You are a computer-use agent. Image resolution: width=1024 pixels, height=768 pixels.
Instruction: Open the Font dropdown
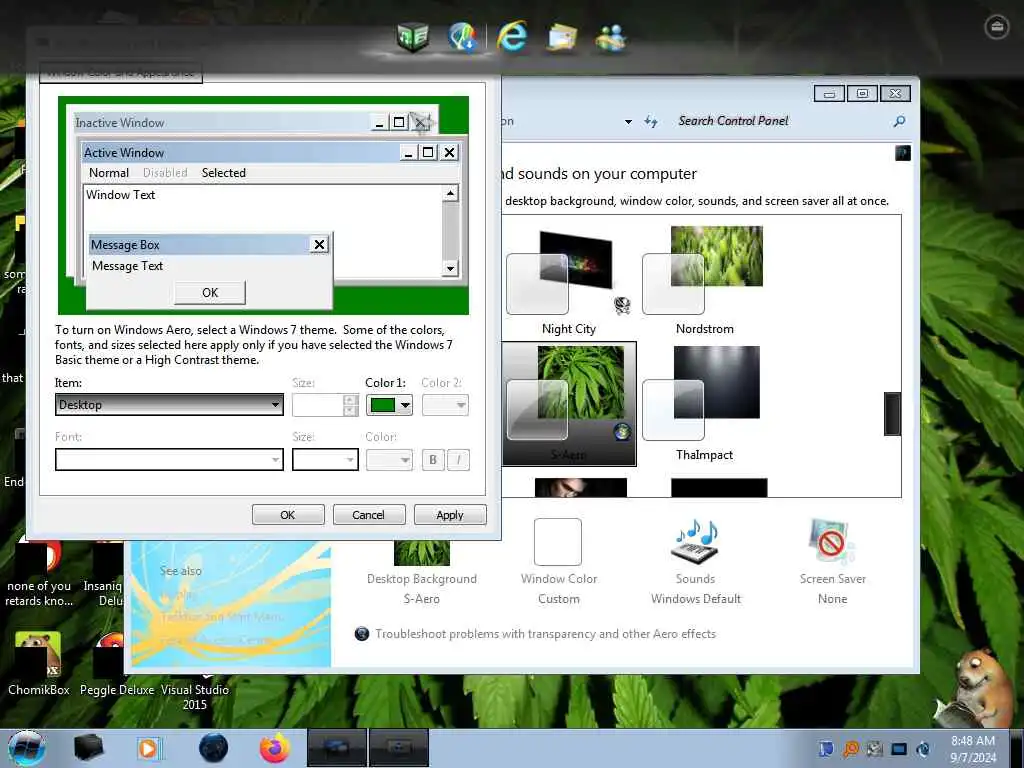[x=169, y=460]
